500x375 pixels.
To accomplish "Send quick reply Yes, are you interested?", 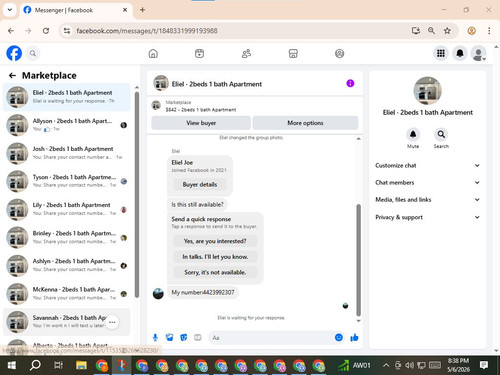I will (215, 241).
